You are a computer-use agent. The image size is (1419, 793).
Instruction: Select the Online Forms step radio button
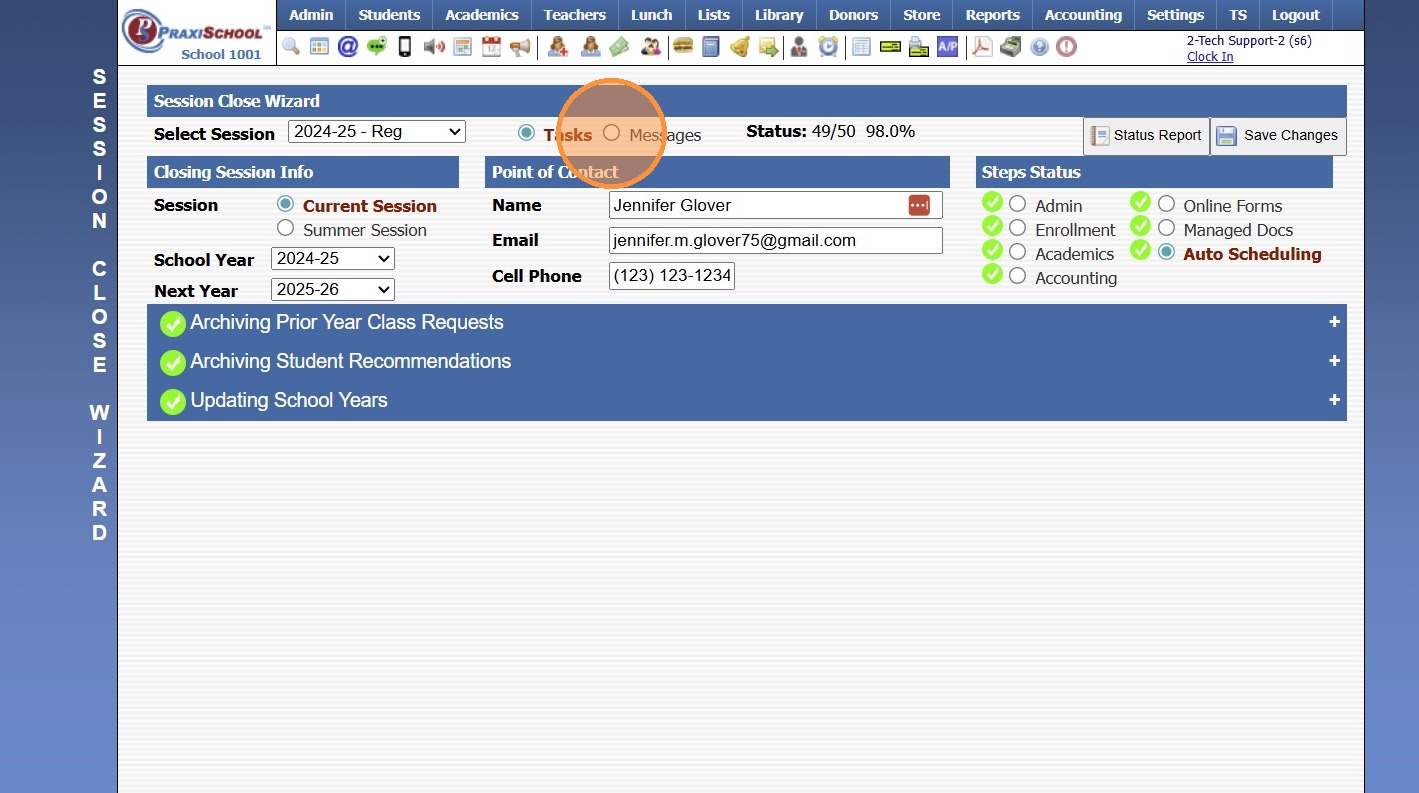click(x=1166, y=204)
